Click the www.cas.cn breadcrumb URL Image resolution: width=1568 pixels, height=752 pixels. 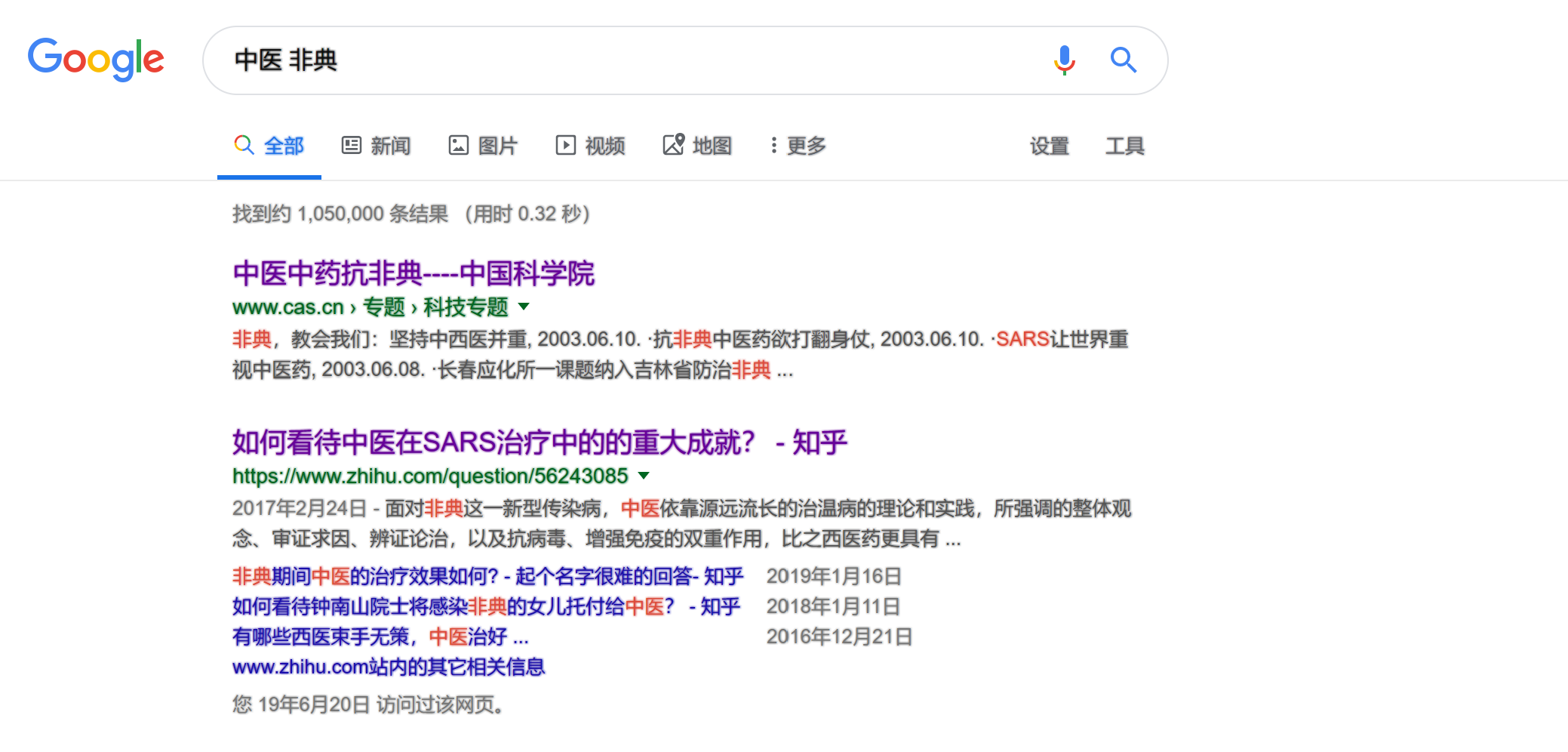(x=370, y=307)
